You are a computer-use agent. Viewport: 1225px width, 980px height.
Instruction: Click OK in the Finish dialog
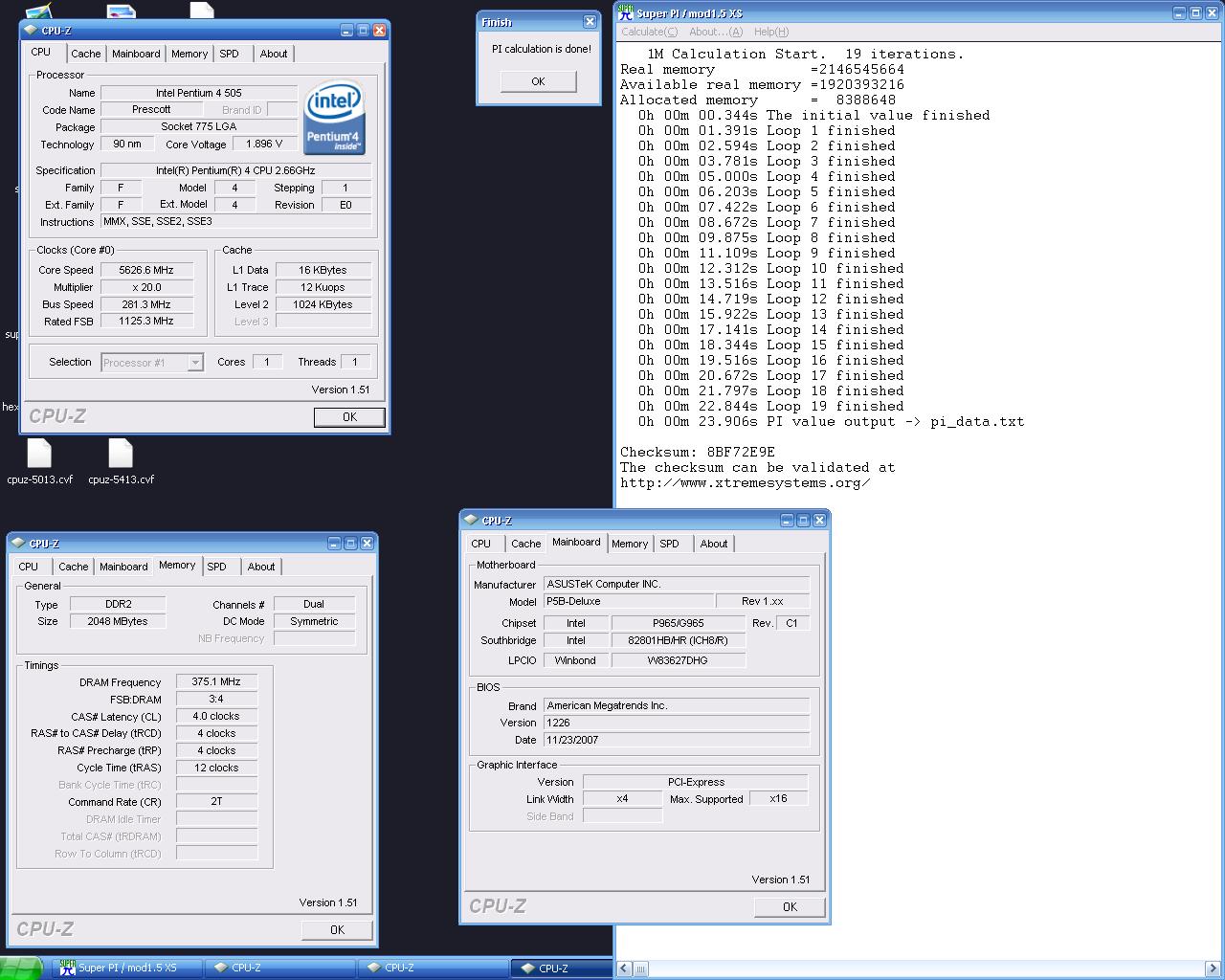(x=538, y=81)
